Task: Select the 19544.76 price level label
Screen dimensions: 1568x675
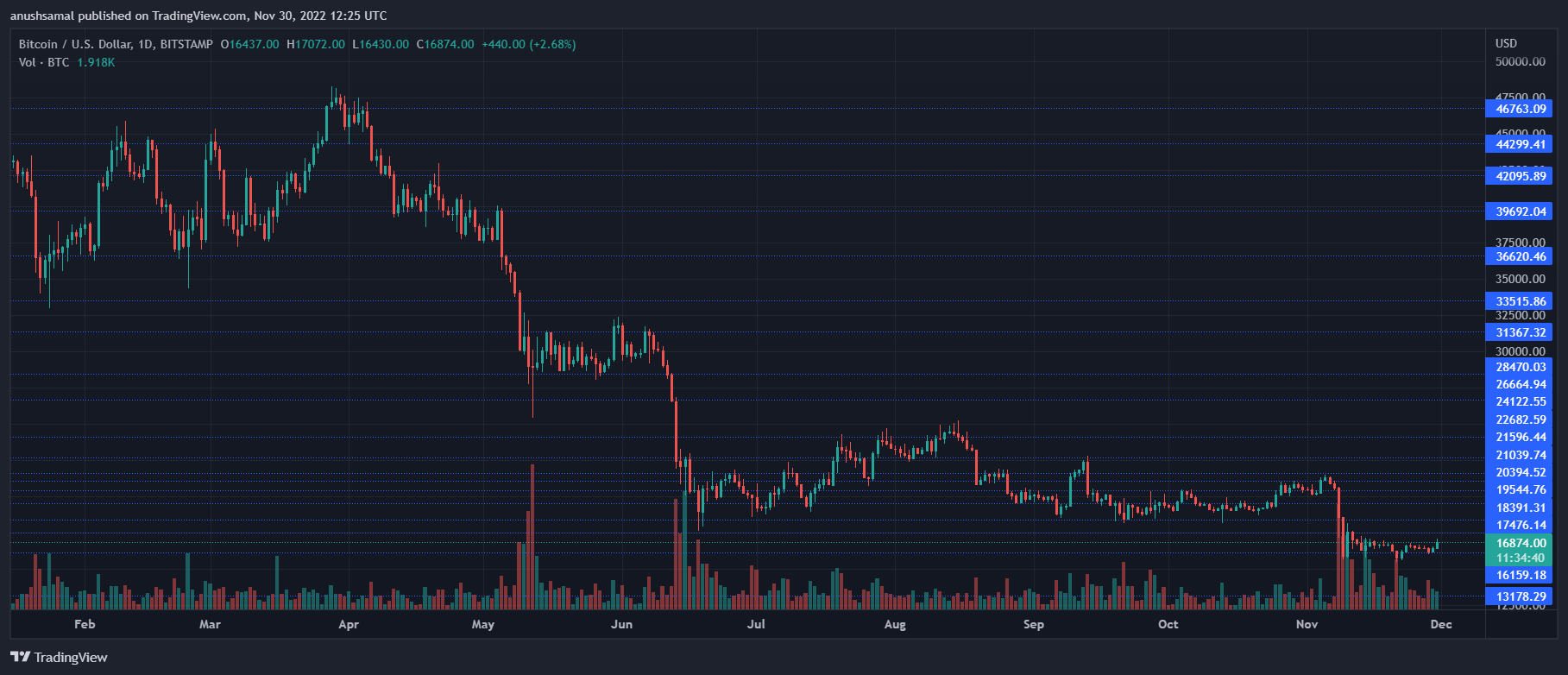Action: pos(1519,489)
